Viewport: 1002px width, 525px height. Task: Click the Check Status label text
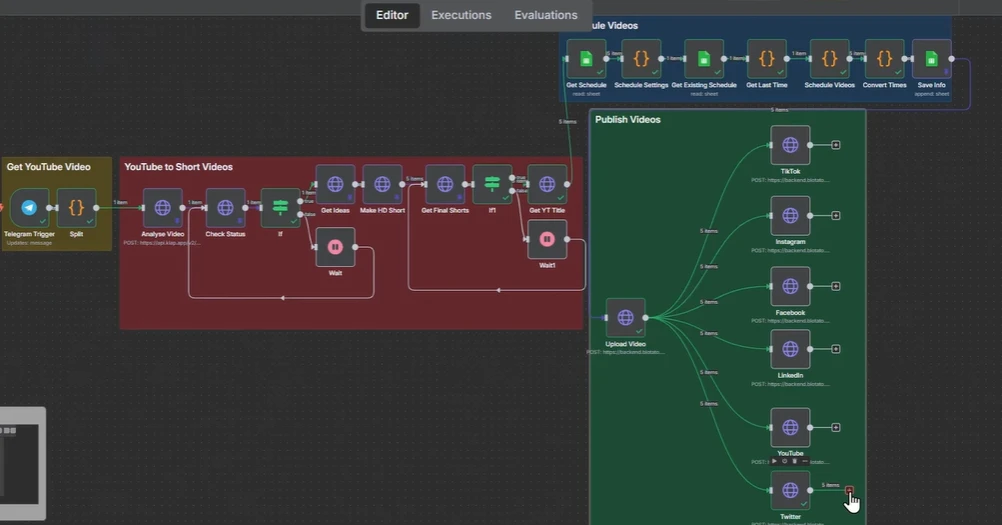point(225,234)
